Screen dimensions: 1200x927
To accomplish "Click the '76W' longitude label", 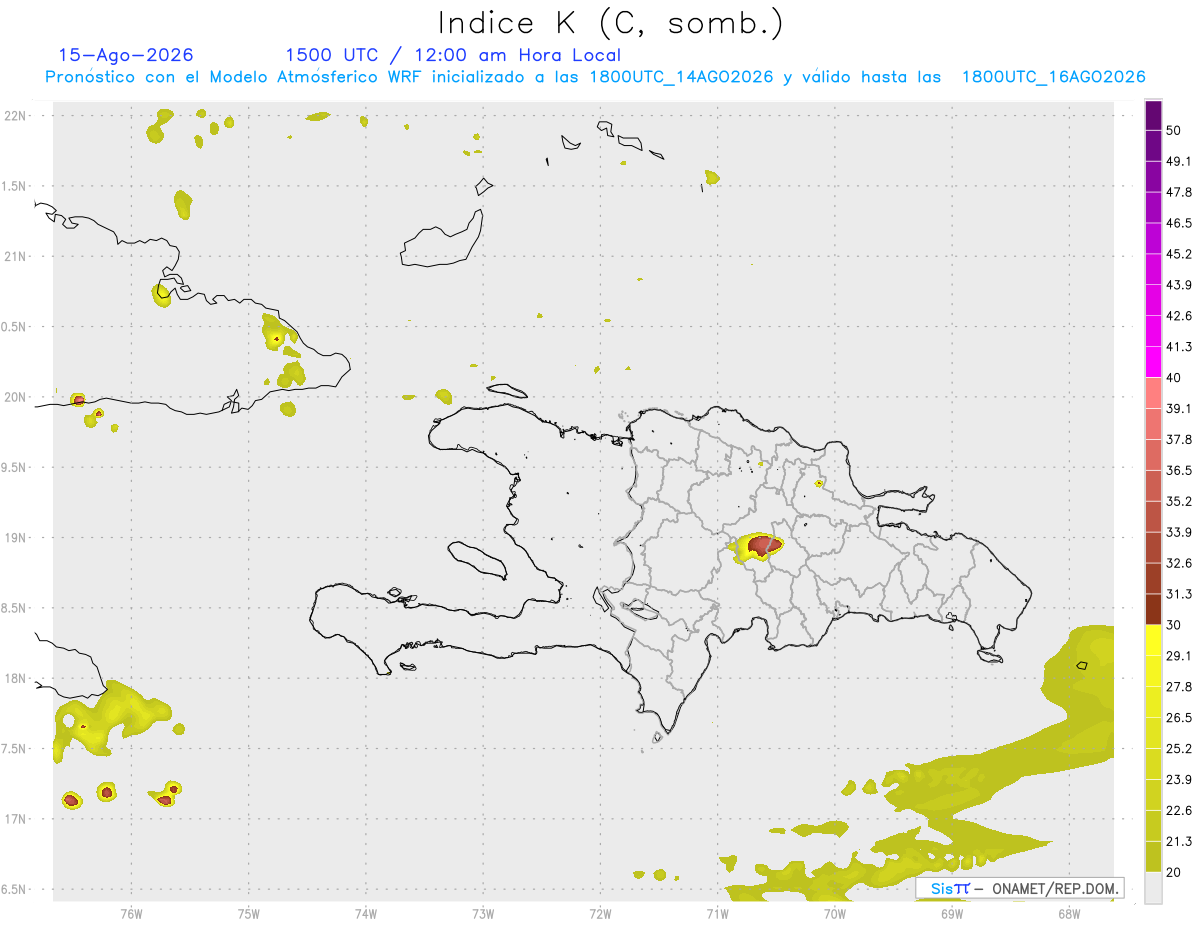I will click(x=131, y=914).
